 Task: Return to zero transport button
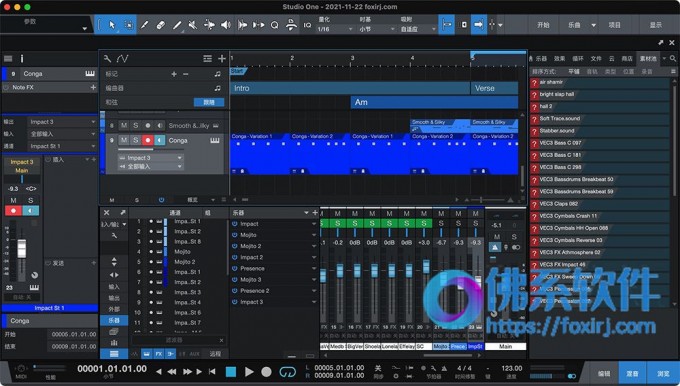pyautogui.click(x=212, y=372)
